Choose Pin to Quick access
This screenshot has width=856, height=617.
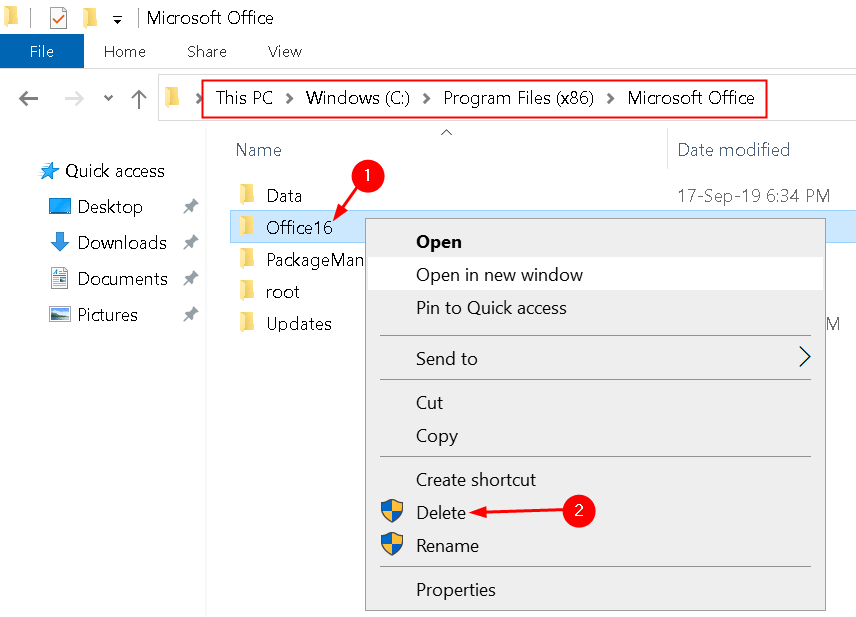tap(595, 308)
